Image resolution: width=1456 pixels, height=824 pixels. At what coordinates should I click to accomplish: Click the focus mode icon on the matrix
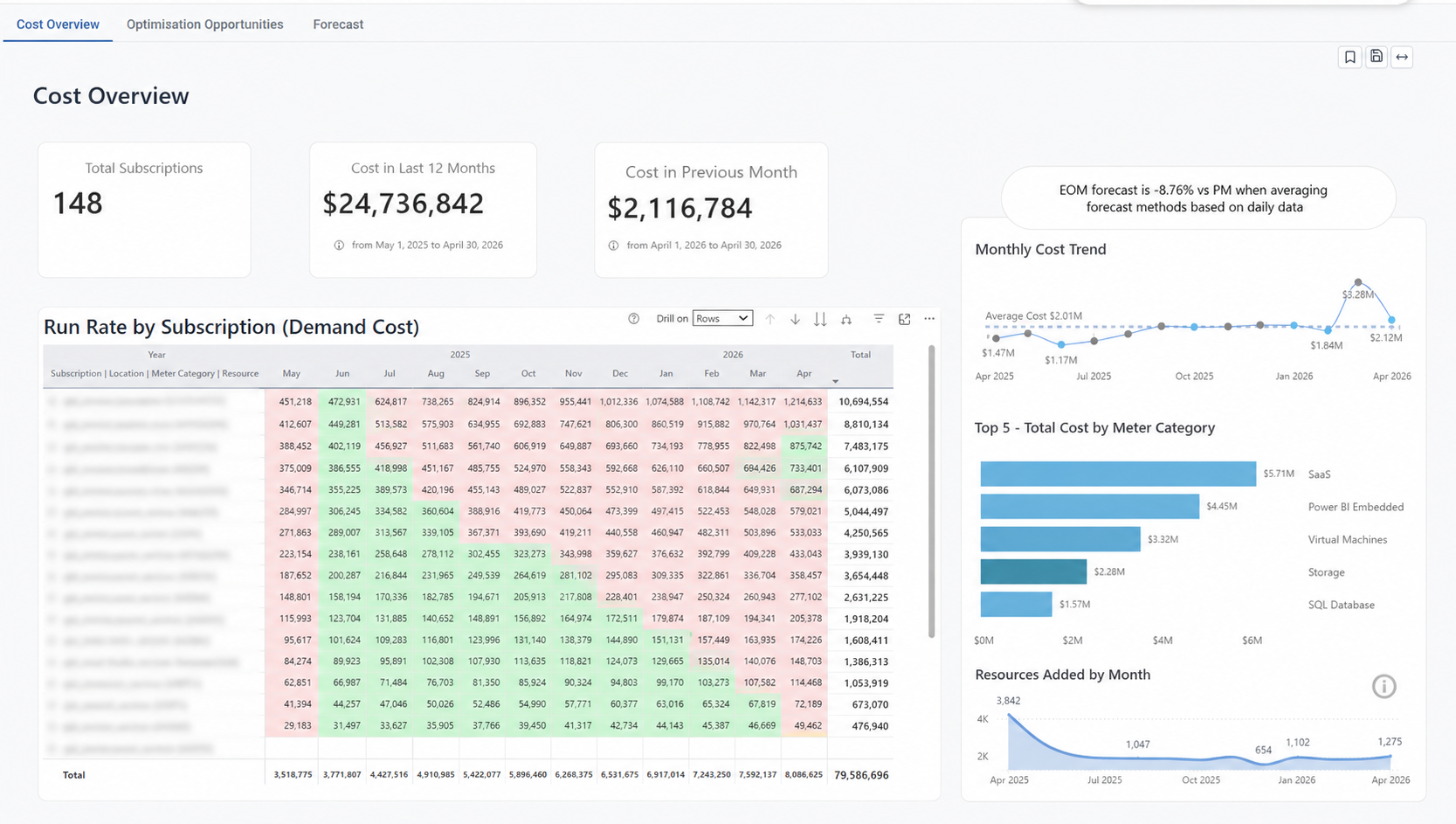(x=904, y=319)
